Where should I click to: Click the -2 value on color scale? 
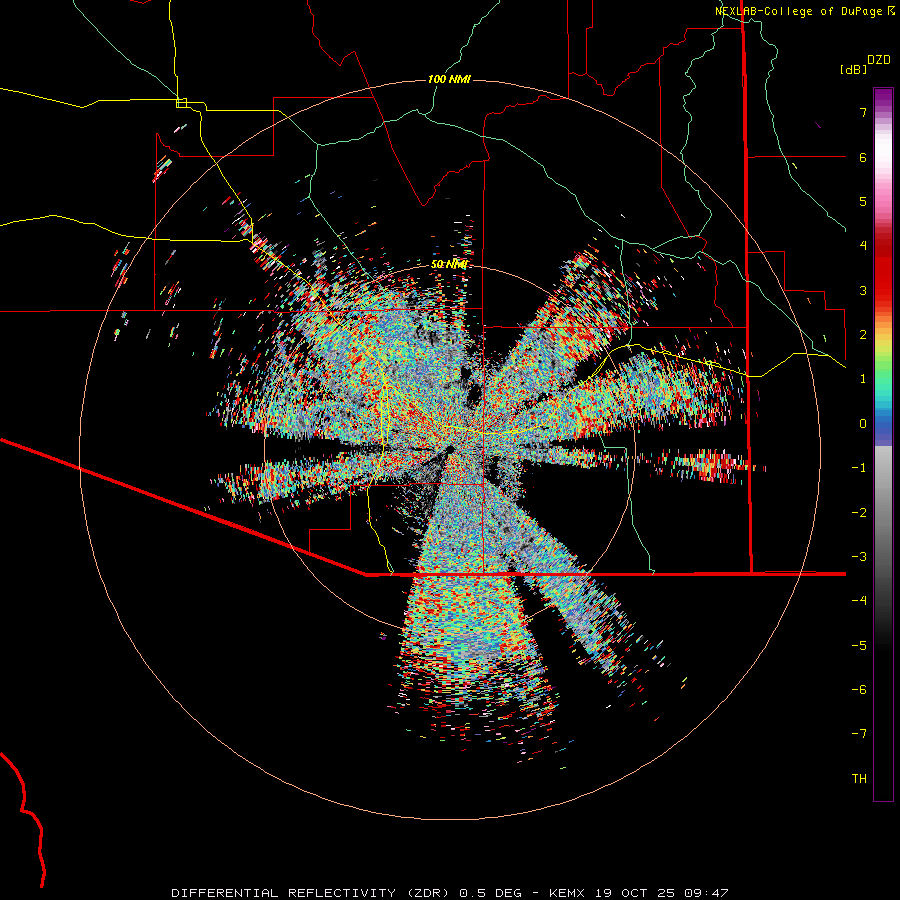click(x=859, y=513)
